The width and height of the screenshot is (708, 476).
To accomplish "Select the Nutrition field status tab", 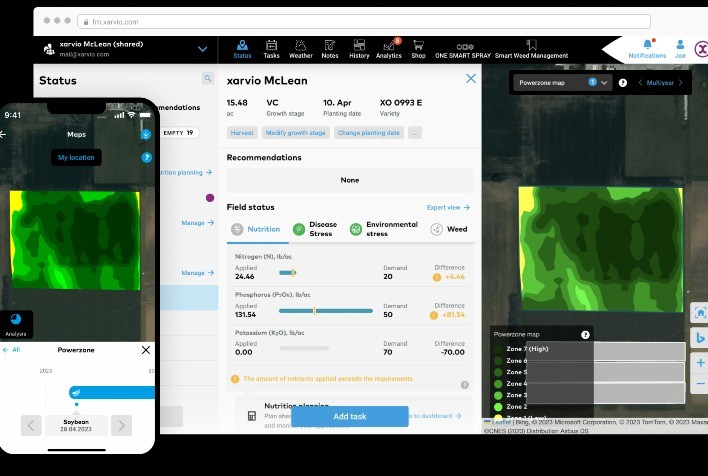I will click(256, 229).
